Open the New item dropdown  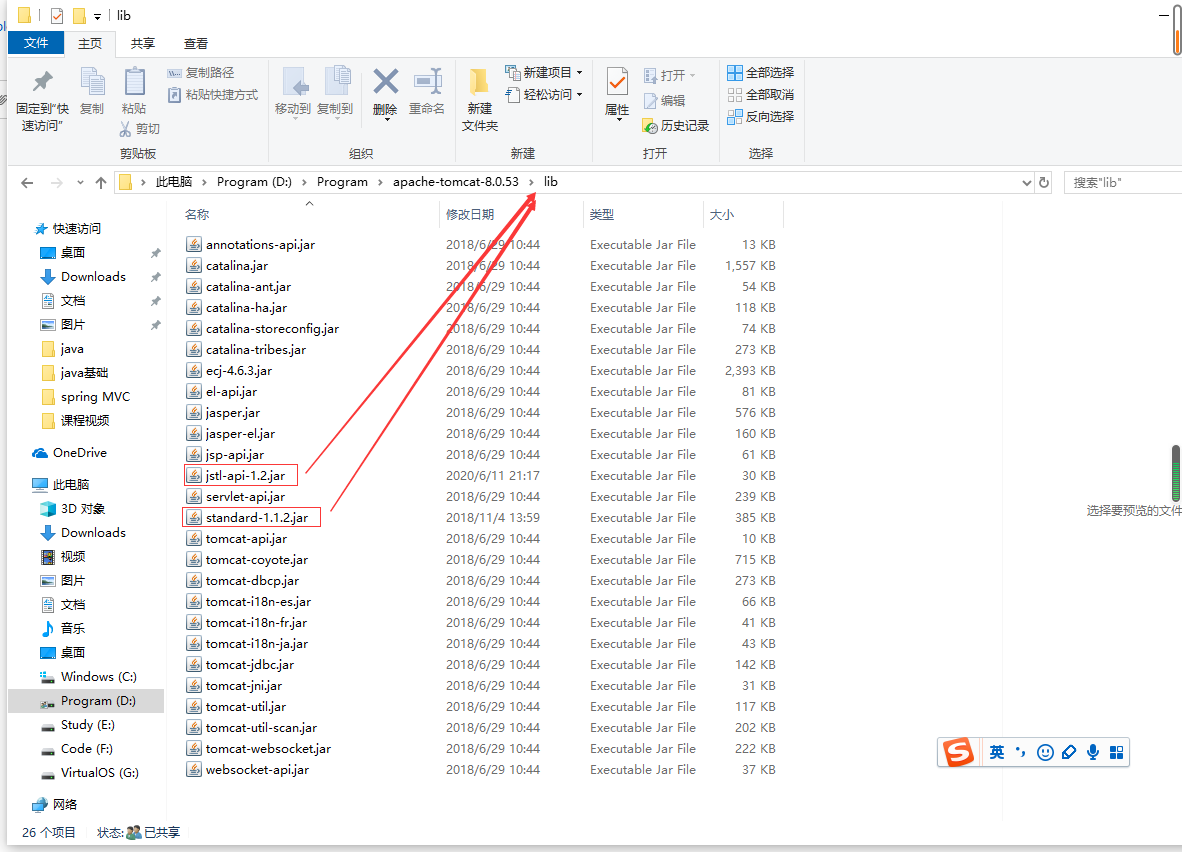point(544,72)
